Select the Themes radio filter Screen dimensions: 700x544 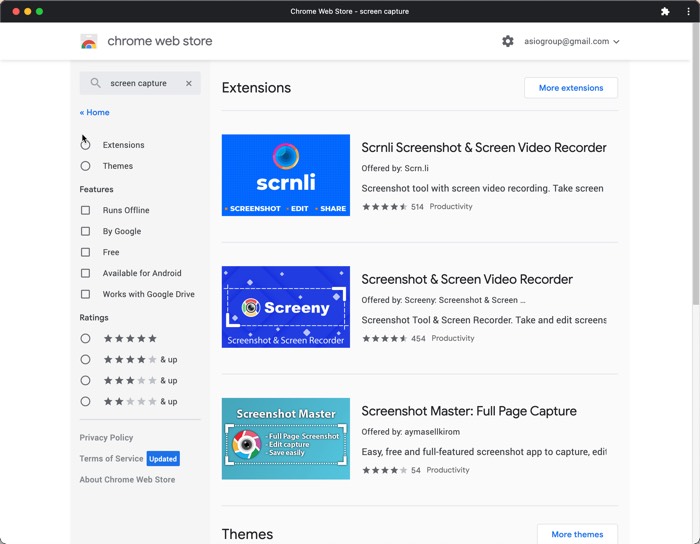point(85,166)
